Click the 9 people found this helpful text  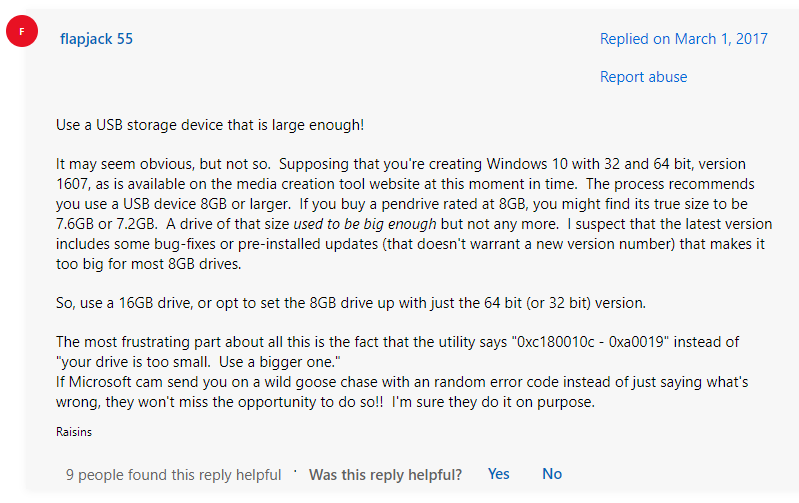(x=173, y=474)
